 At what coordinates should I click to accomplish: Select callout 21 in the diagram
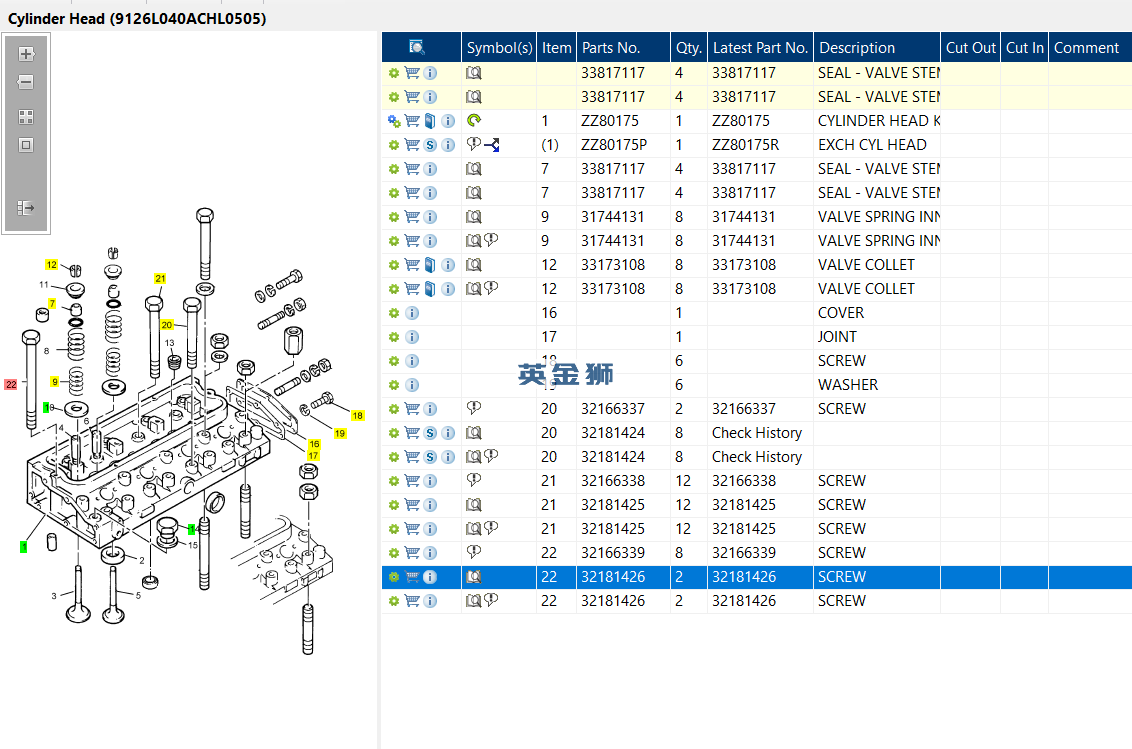(160, 278)
